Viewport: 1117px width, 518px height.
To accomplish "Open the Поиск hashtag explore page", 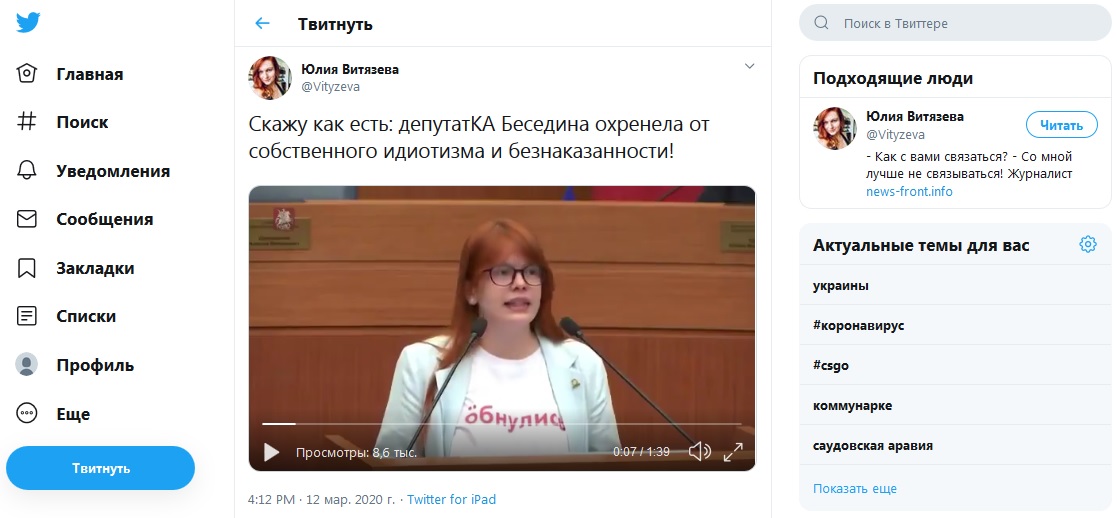I will click(x=62, y=122).
